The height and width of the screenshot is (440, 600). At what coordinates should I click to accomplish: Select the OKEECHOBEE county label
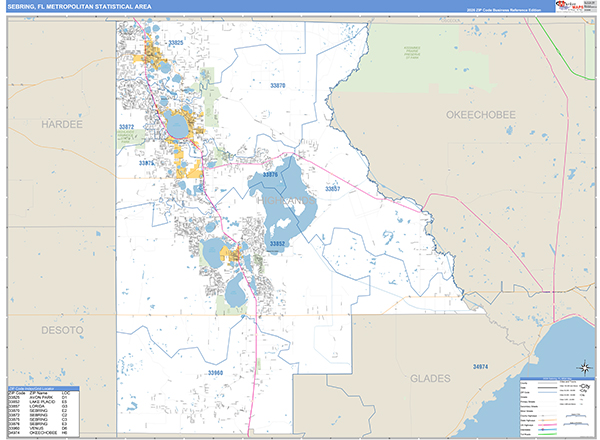481,115
